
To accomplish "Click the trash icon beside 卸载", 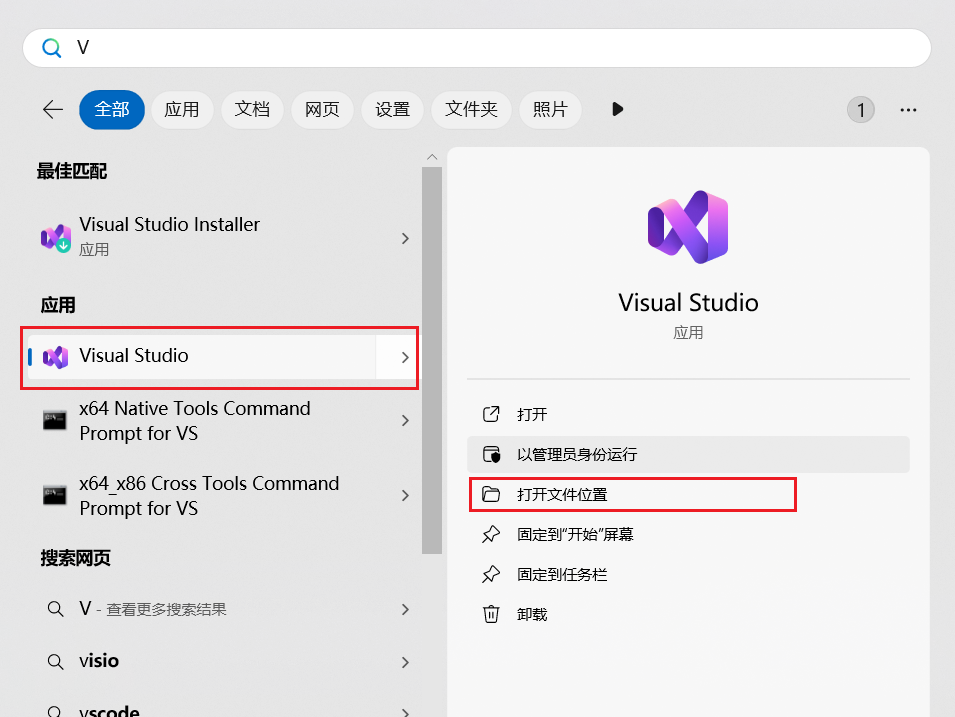I will pyautogui.click(x=491, y=614).
